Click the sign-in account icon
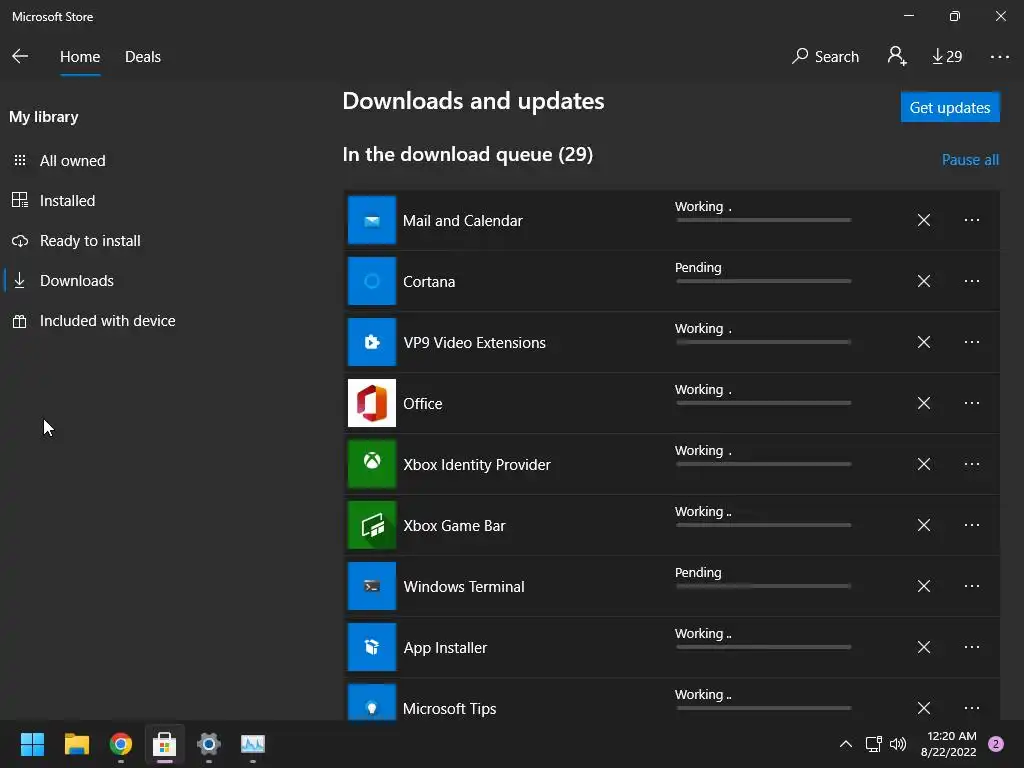 [x=897, y=56]
